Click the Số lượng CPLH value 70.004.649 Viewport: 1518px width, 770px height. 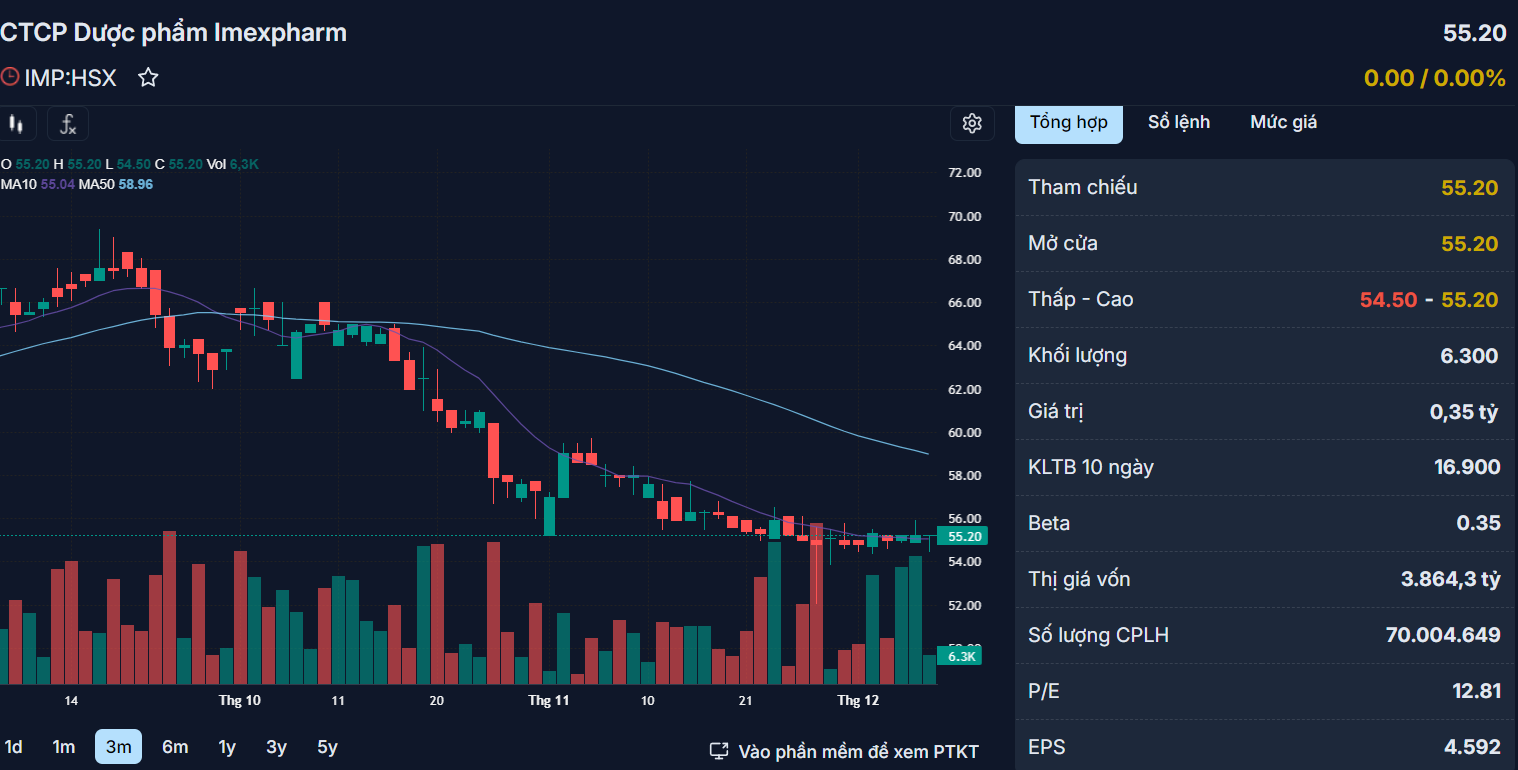(x=1443, y=635)
